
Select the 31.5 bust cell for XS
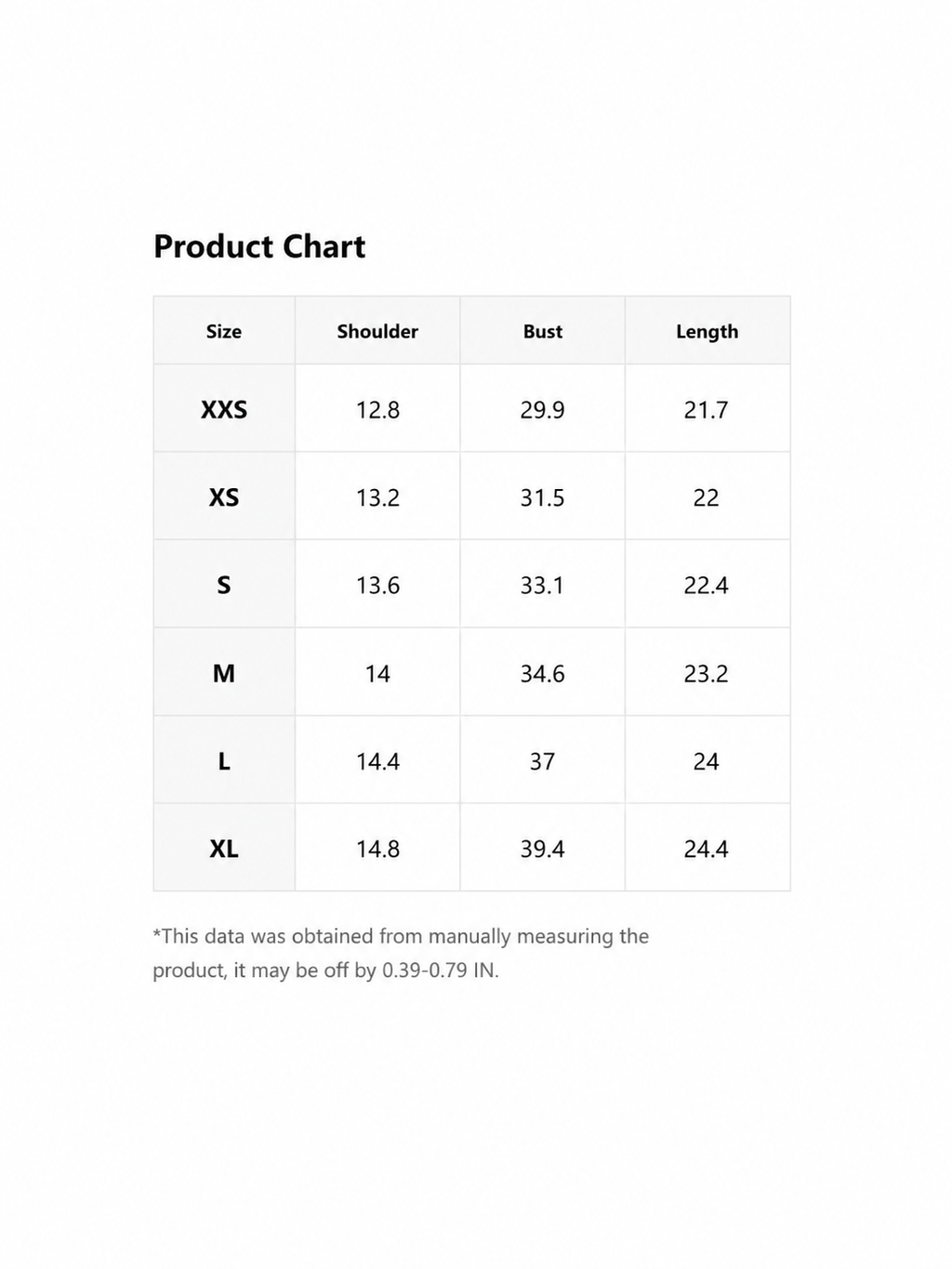pos(543,496)
